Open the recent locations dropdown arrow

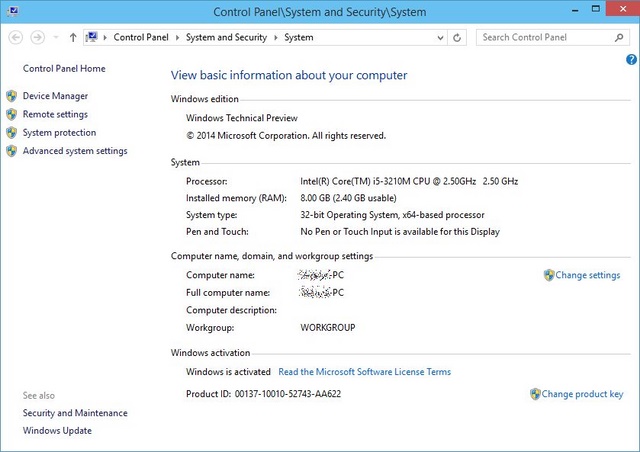[x=56, y=38]
